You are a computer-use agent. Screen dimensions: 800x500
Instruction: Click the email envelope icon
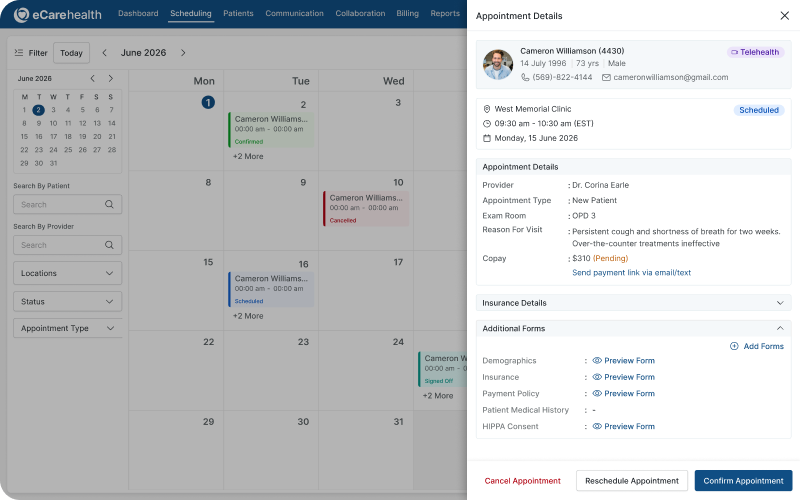click(606, 78)
